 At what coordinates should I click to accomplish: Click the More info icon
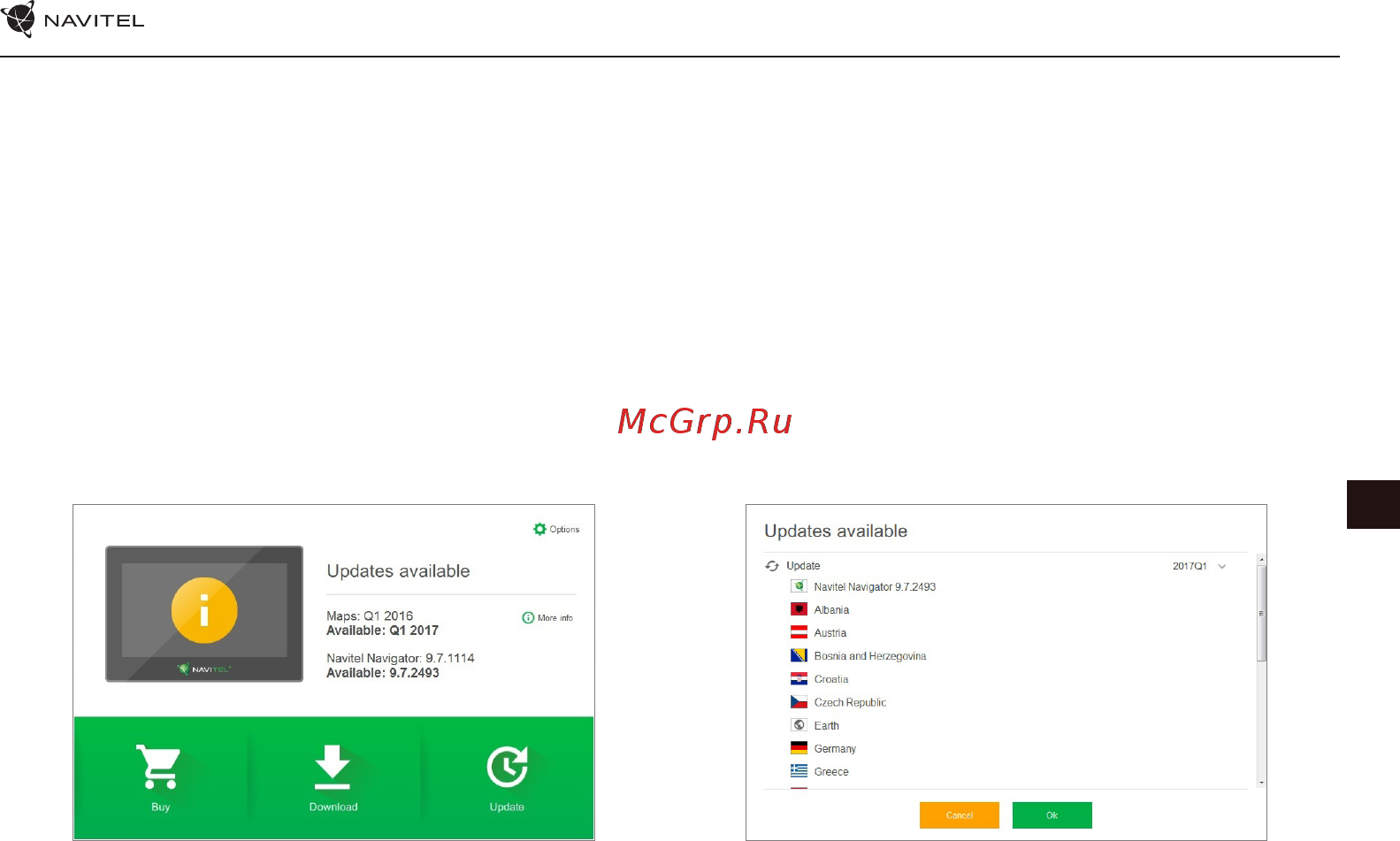(x=528, y=618)
